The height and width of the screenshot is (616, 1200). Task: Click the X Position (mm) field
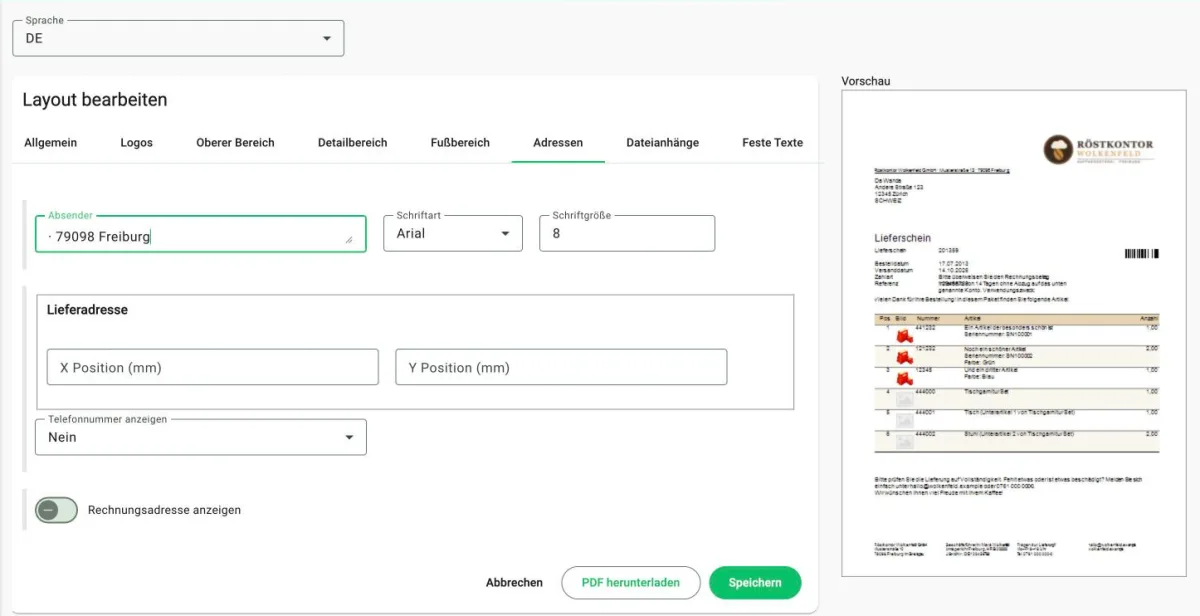point(213,367)
